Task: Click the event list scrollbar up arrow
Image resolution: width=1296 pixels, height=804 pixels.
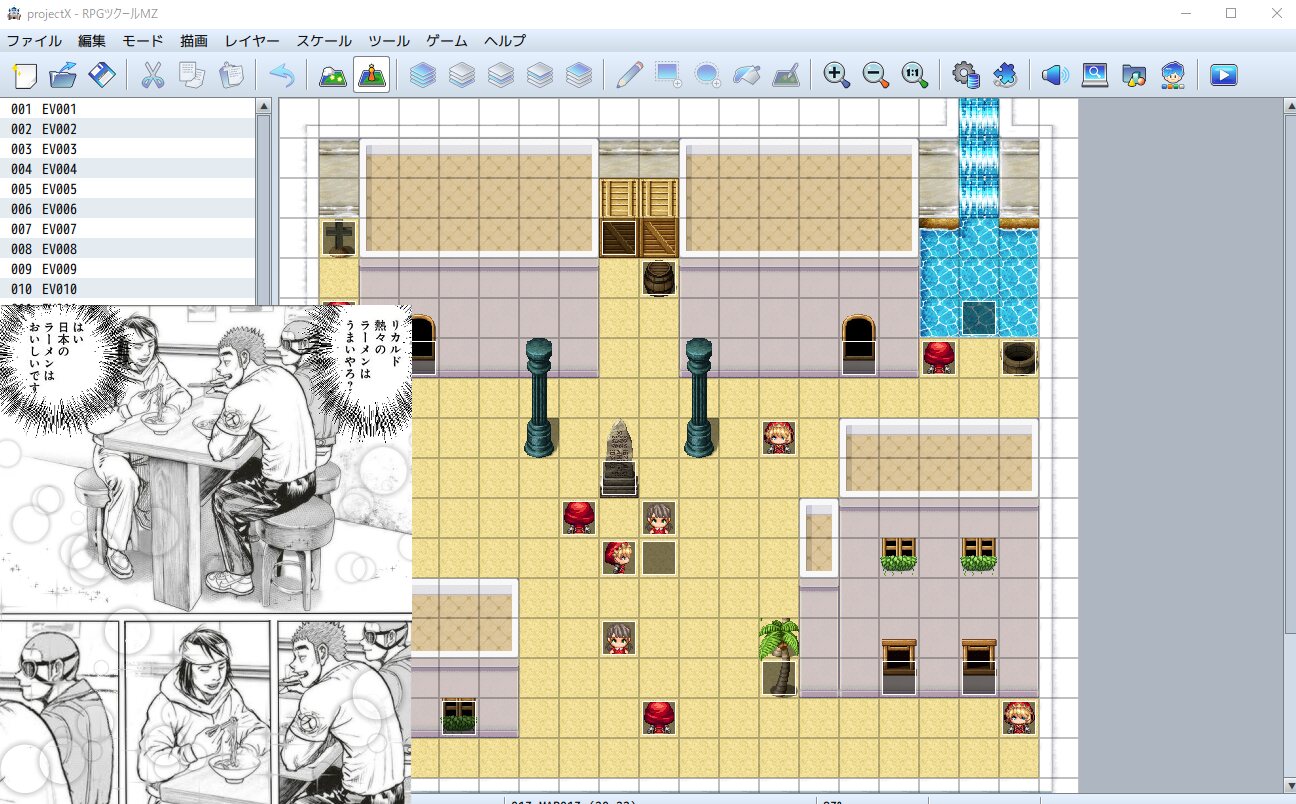Action: click(x=264, y=106)
